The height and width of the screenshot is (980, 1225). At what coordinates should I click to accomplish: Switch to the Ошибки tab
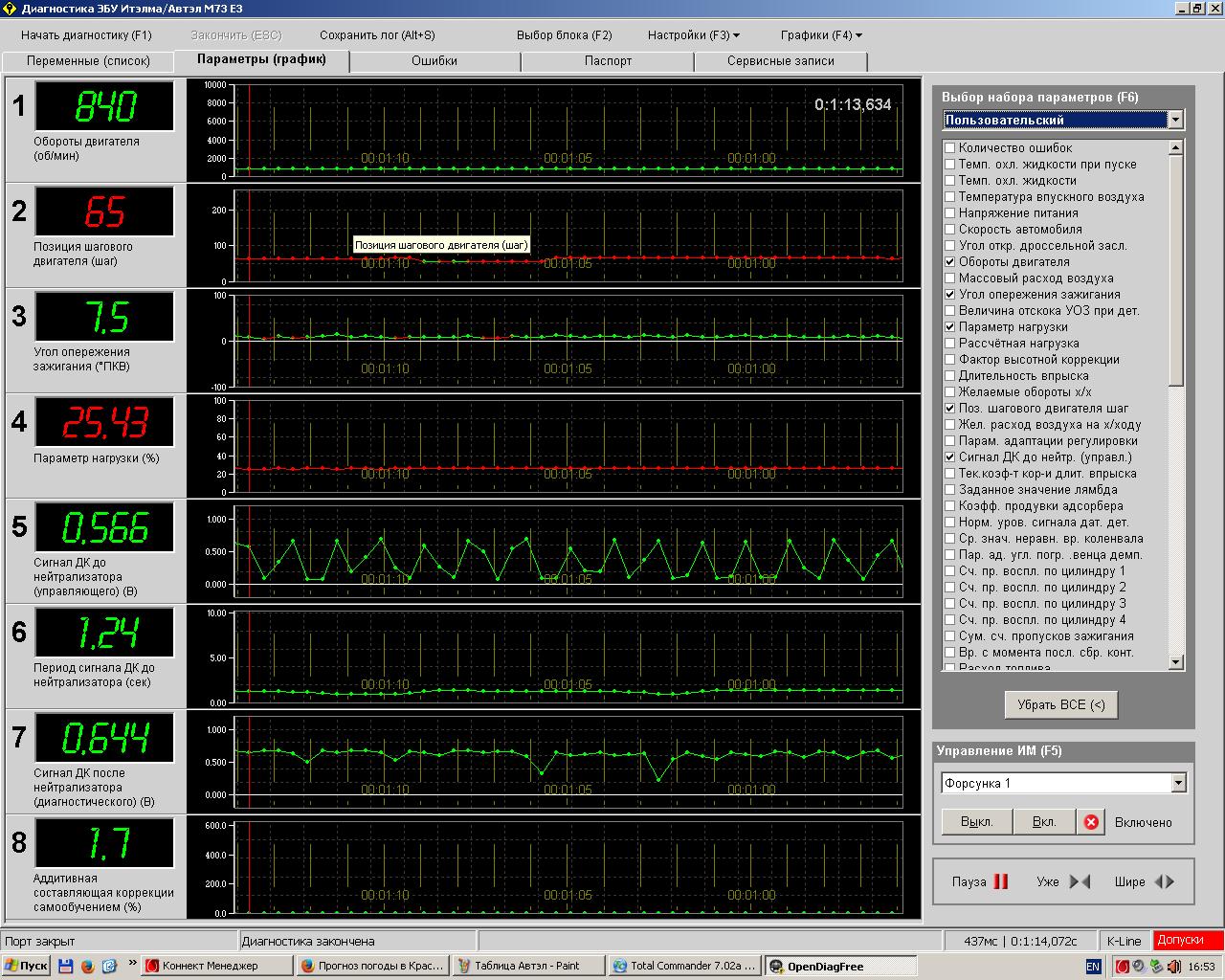point(434,61)
